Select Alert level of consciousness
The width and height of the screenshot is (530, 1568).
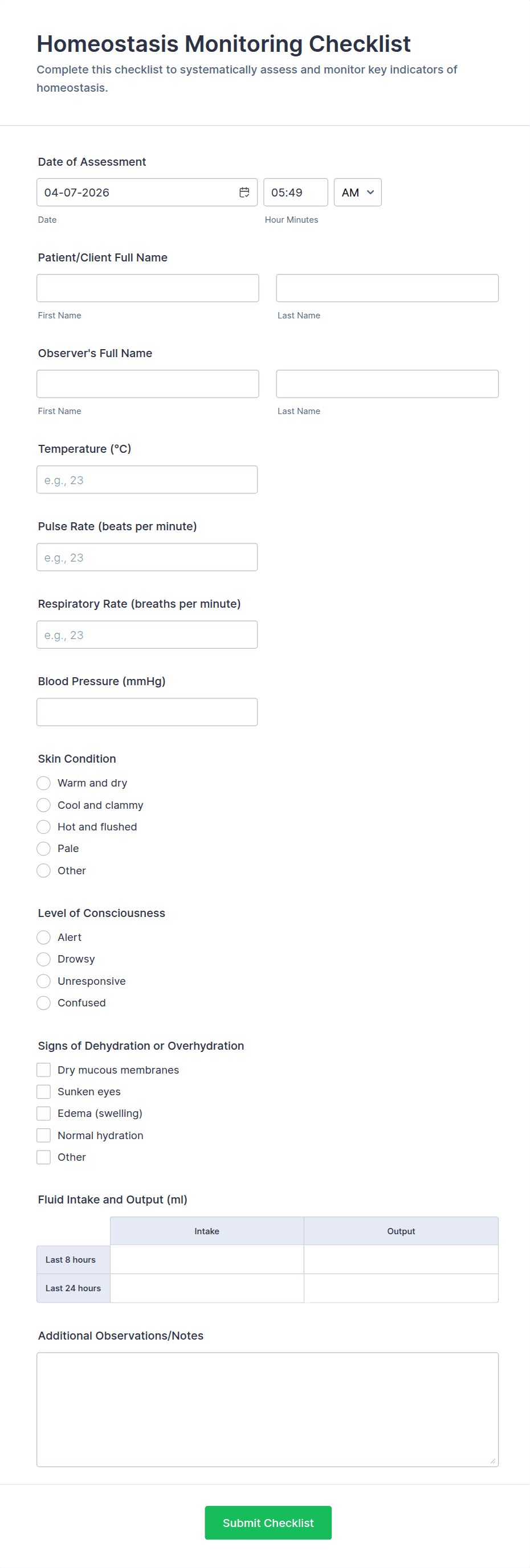(44, 937)
